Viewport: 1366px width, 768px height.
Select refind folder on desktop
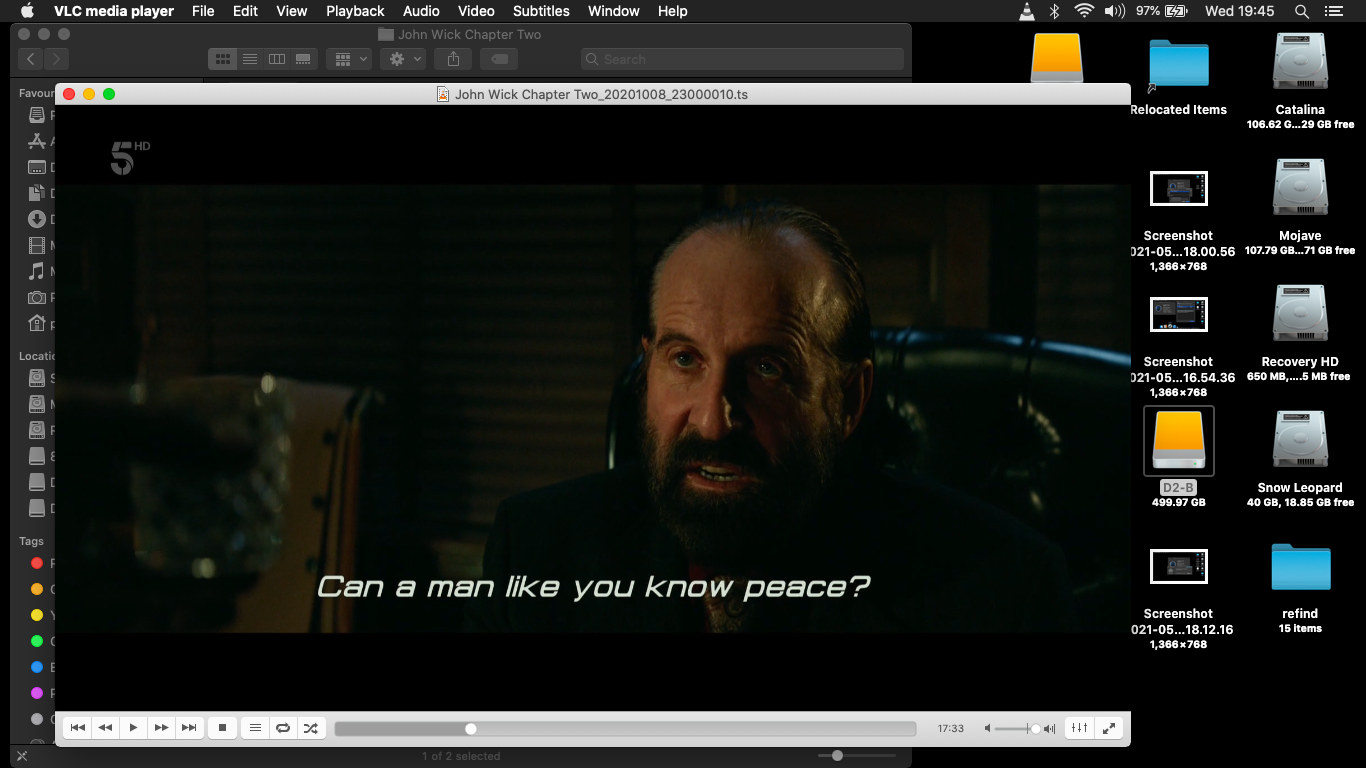(1300, 567)
